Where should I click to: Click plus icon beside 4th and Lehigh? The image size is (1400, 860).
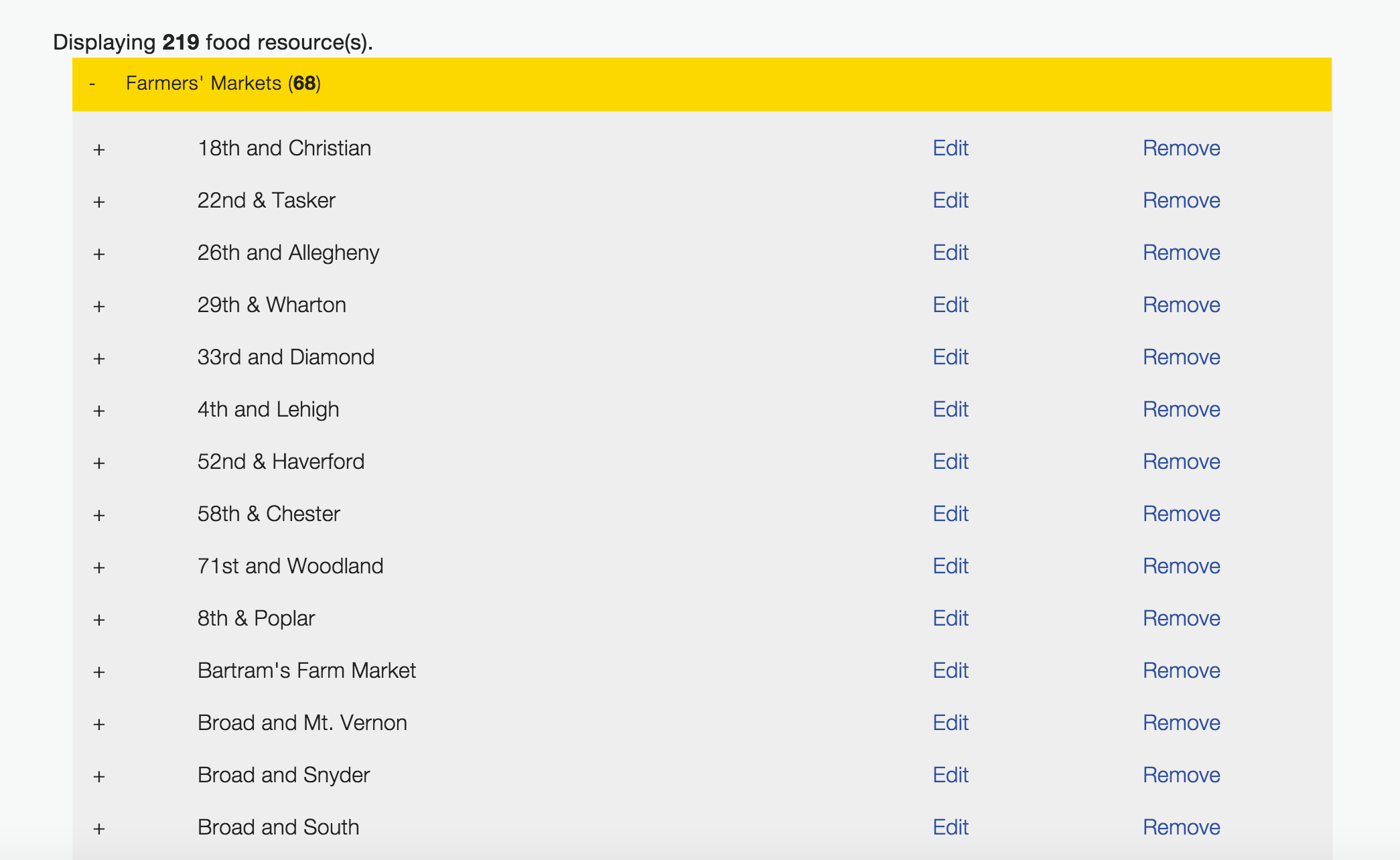point(99,411)
